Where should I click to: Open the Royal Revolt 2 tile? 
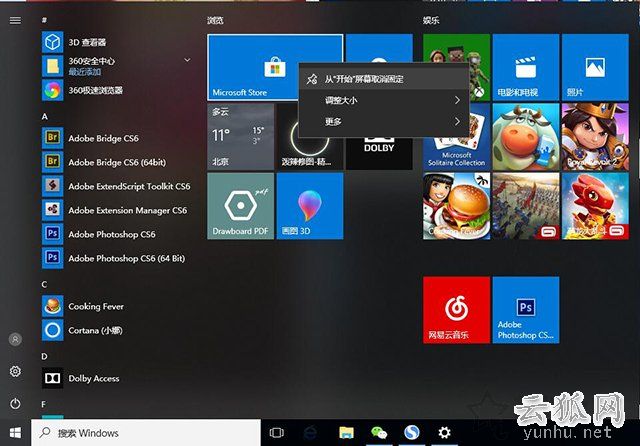coord(595,137)
